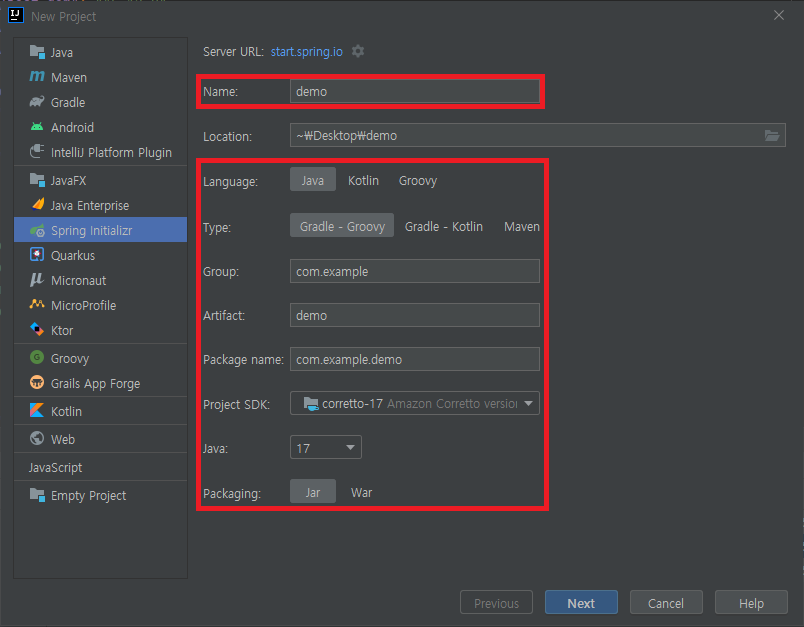The image size is (804, 627).
Task: Click the Android robot icon
Action: tap(37, 127)
